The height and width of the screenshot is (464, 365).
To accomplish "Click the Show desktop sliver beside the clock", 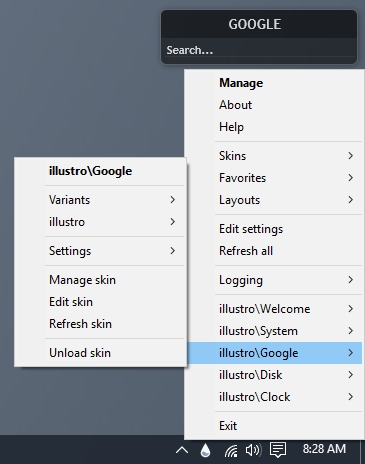I will pos(363,451).
